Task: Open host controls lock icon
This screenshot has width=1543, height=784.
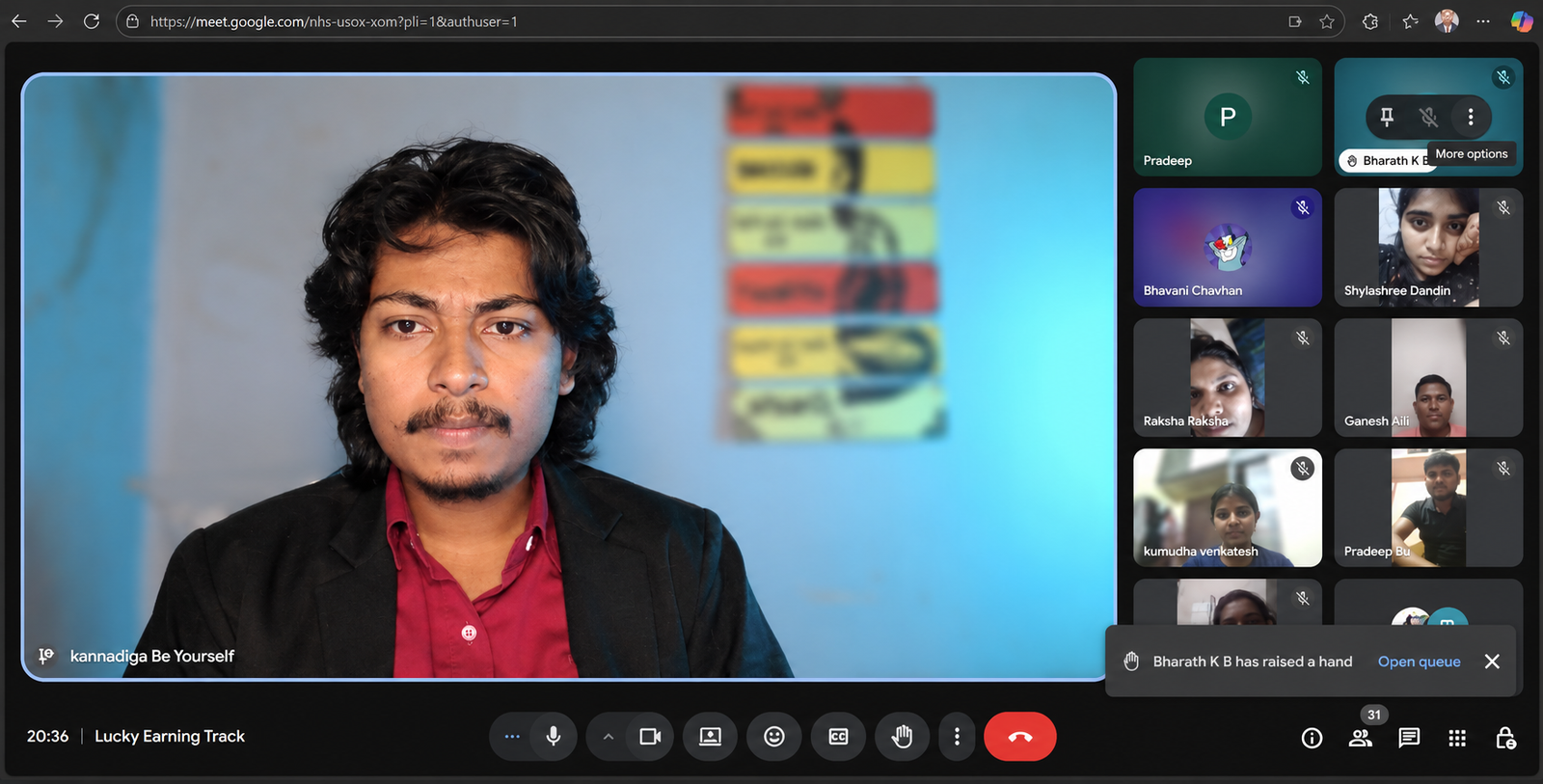Action: [1505, 739]
